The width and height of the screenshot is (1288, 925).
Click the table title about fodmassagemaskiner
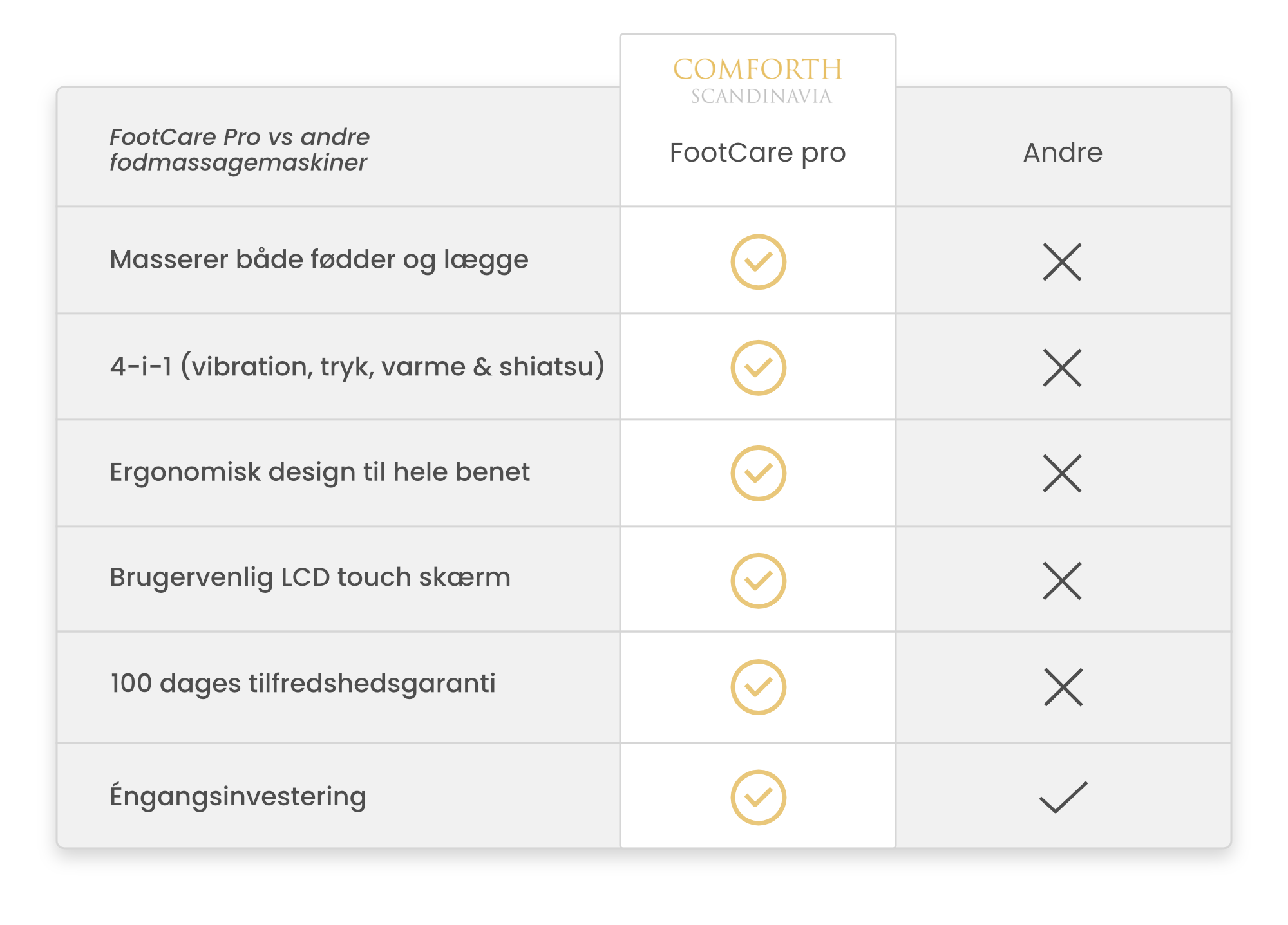click(240, 149)
